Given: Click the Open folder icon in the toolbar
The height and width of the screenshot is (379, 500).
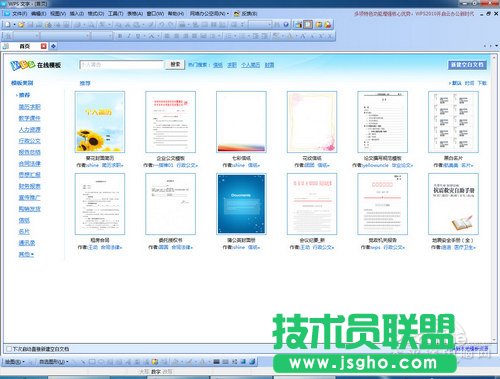Looking at the screenshot, I should tap(21, 25).
